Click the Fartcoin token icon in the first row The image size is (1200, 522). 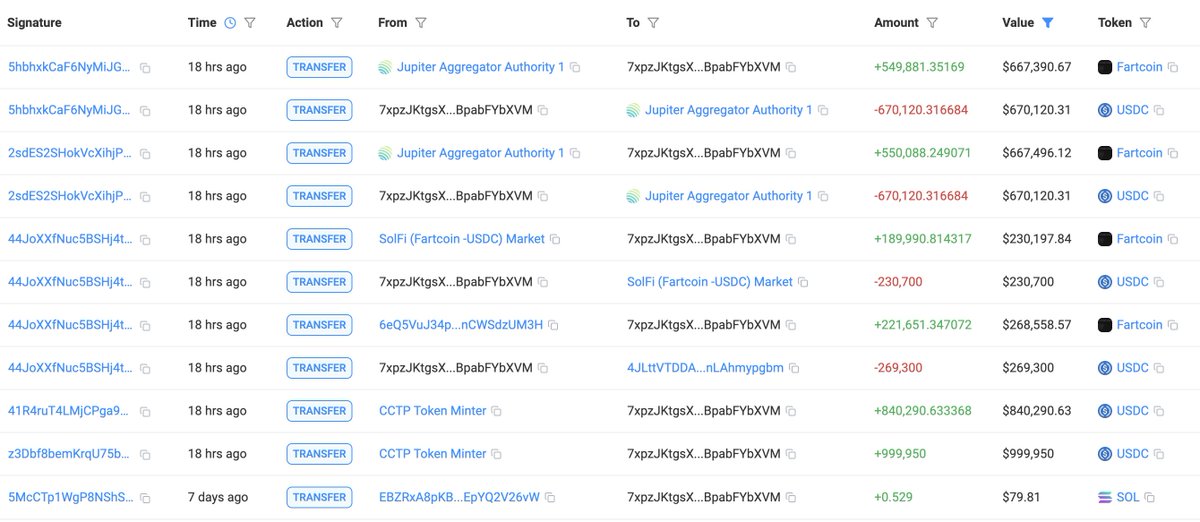coord(1105,67)
